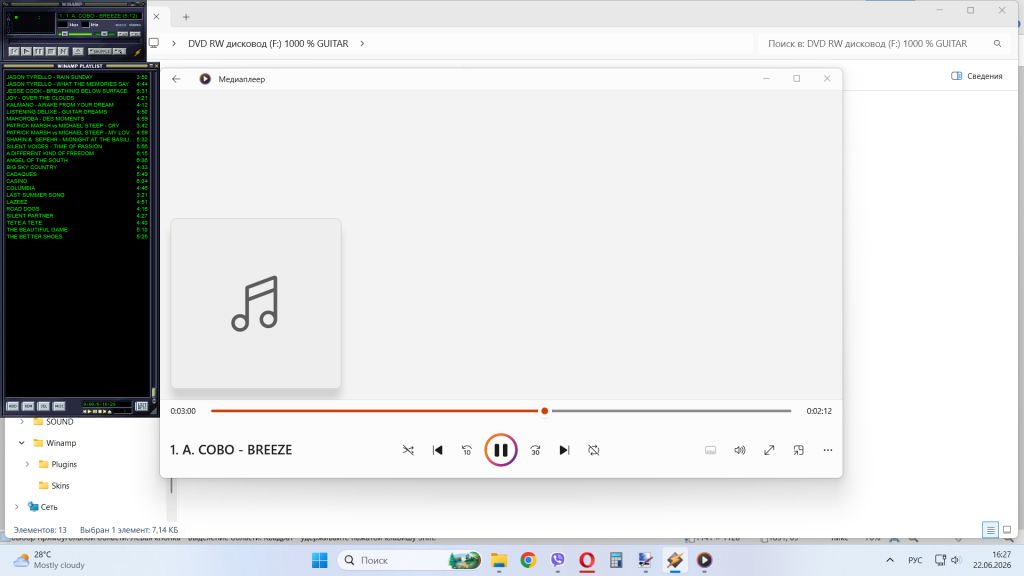Image resolution: width=1024 pixels, height=576 pixels.
Task: Expand the breadcrumb chevron after 1000 % GUITAR
Action: pos(362,44)
